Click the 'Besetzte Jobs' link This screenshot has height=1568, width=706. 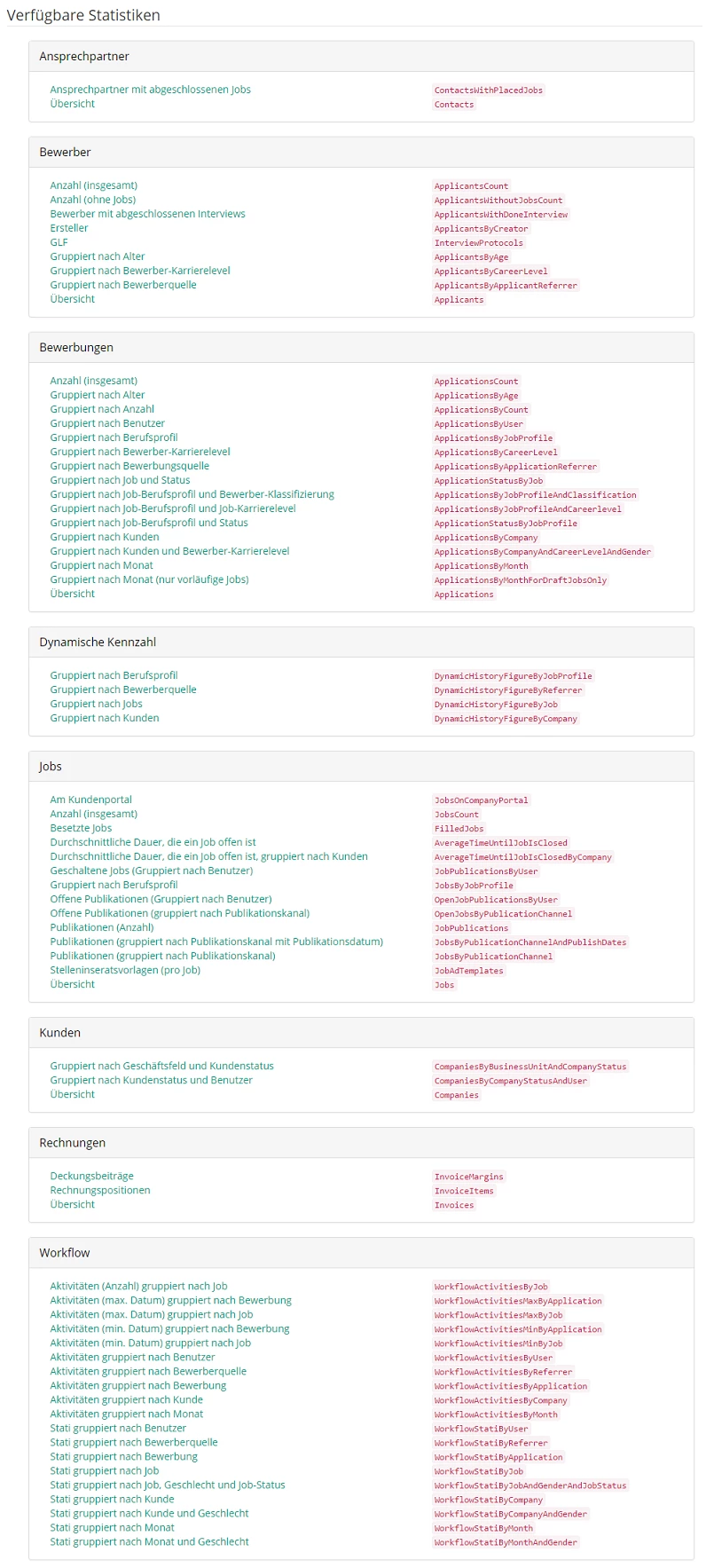[x=81, y=828]
